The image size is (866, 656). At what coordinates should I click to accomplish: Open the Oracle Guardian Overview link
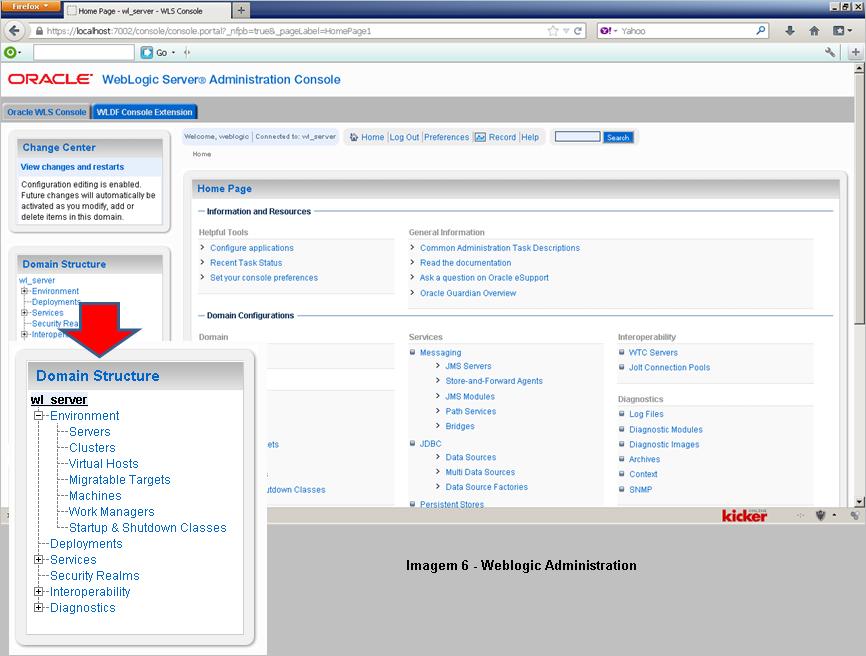pyautogui.click(x=468, y=293)
